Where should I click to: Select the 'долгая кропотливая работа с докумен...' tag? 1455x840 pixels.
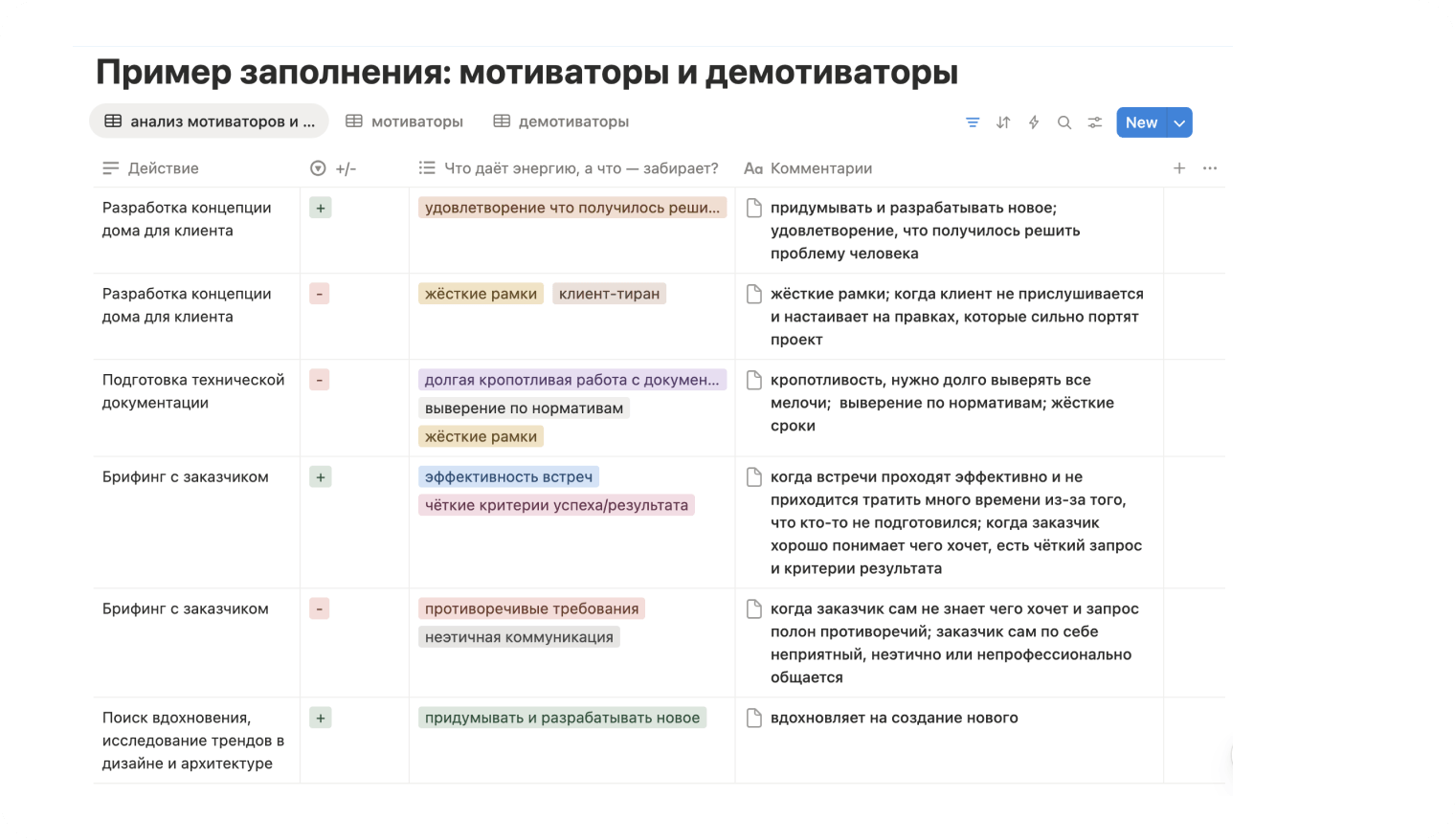pyautogui.click(x=572, y=380)
